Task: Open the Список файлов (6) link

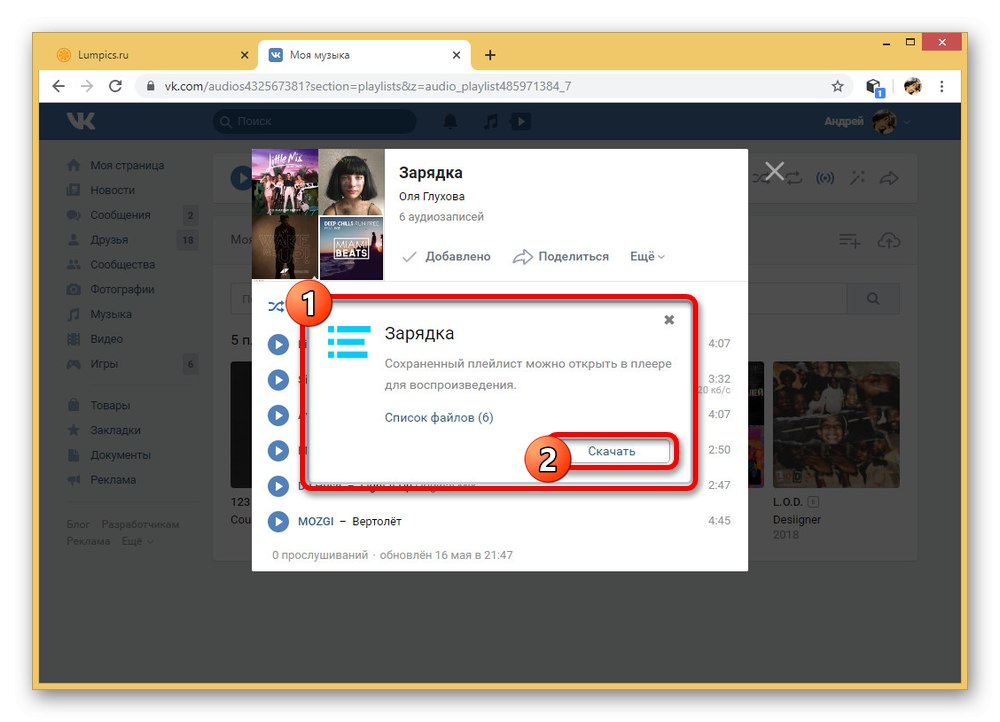Action: pyautogui.click(x=439, y=418)
